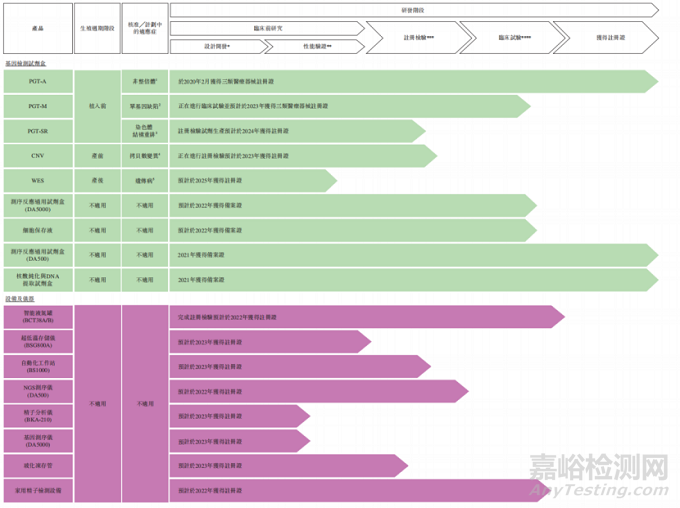Click the 生殖週期階段 column header
Image resolution: width=680 pixels, height=508 pixels.
pos(97,29)
